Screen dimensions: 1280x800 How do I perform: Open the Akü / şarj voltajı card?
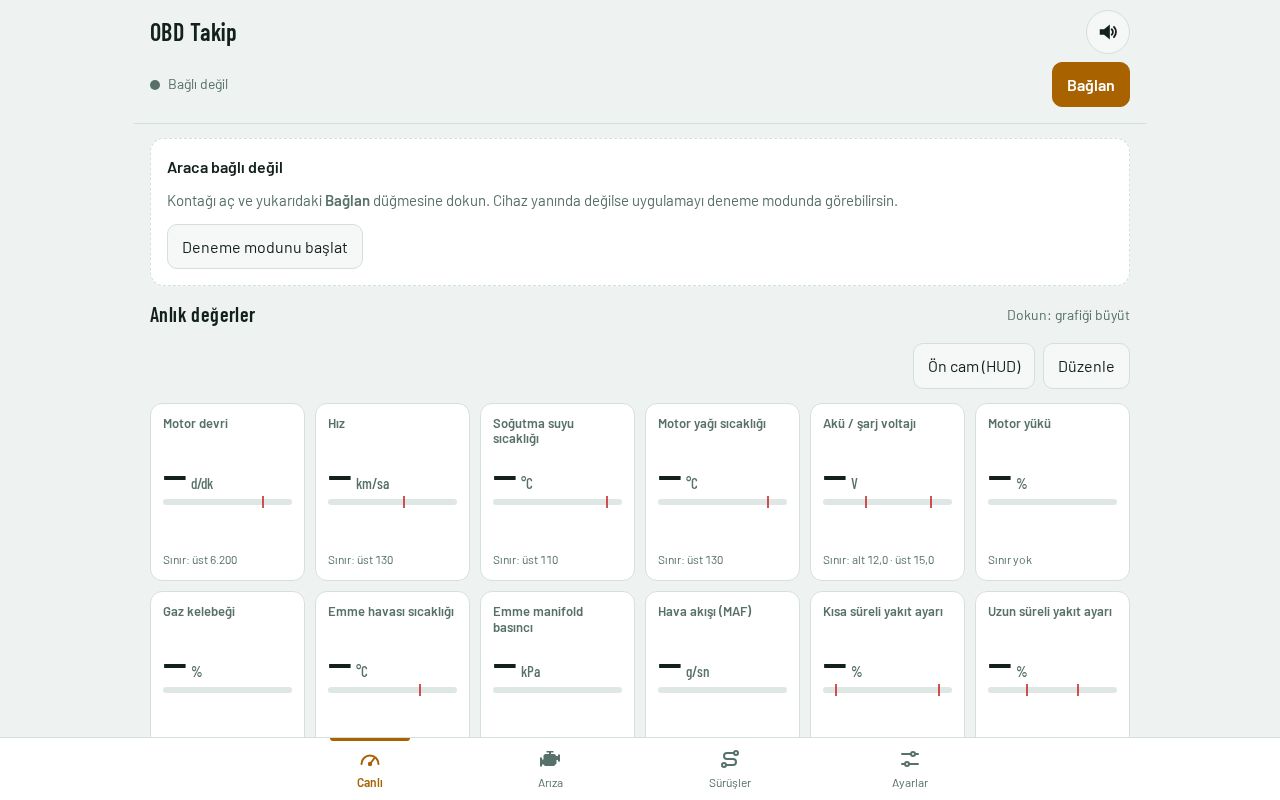click(887, 492)
